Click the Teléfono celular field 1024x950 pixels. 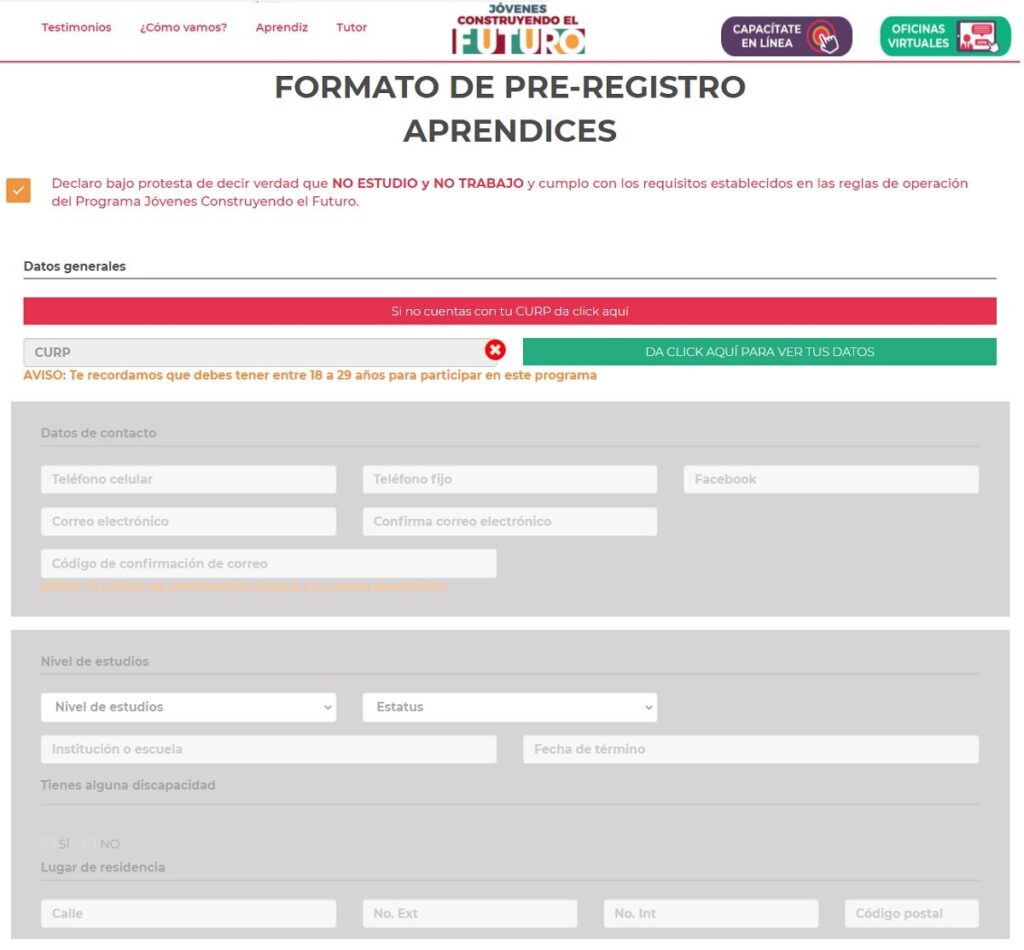189,479
